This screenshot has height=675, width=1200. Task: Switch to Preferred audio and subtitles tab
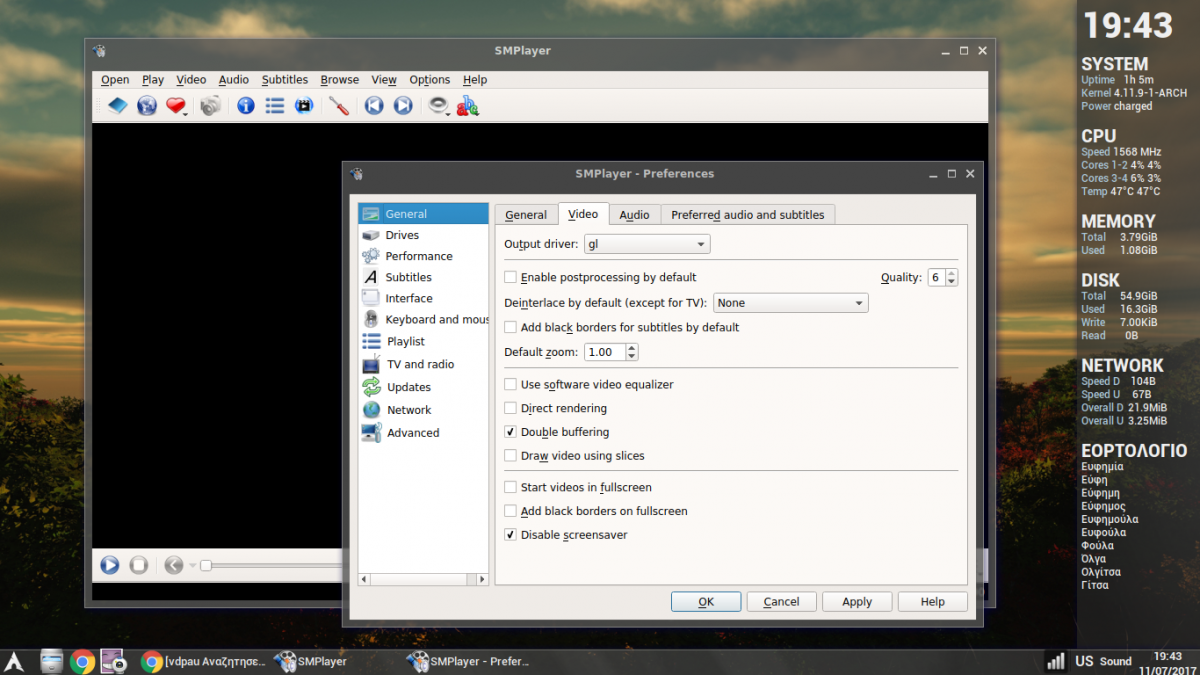point(748,215)
